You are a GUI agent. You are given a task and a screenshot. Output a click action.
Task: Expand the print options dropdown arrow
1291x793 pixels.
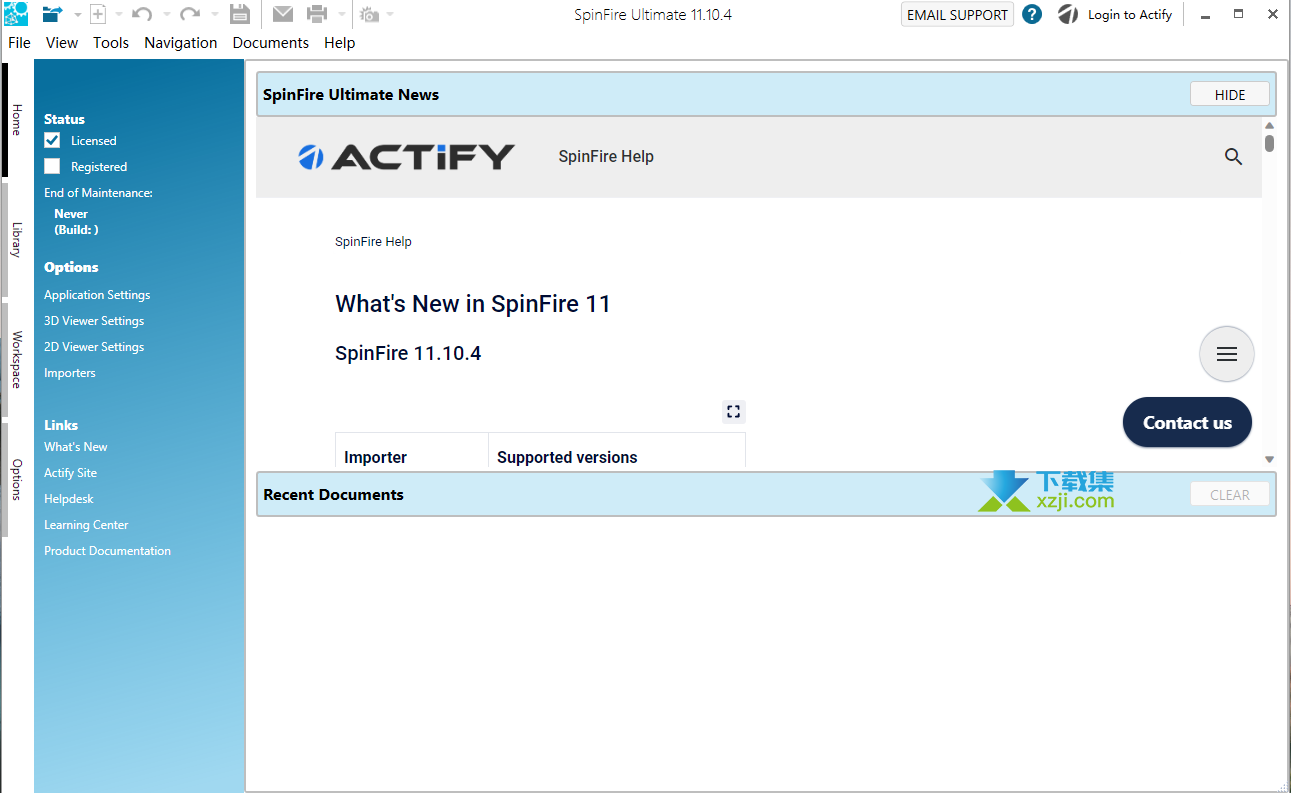click(341, 14)
